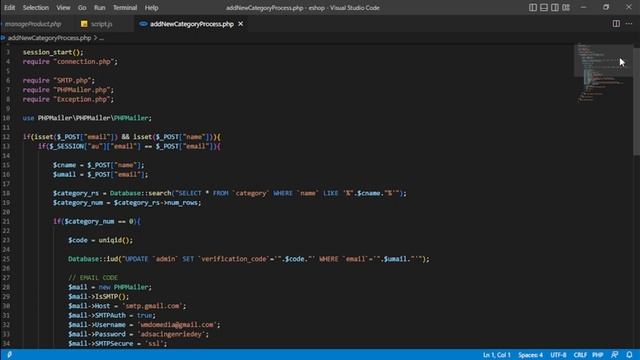Open editor More Actions ellipsis
This screenshot has height=360, width=640.
pos(629,24)
